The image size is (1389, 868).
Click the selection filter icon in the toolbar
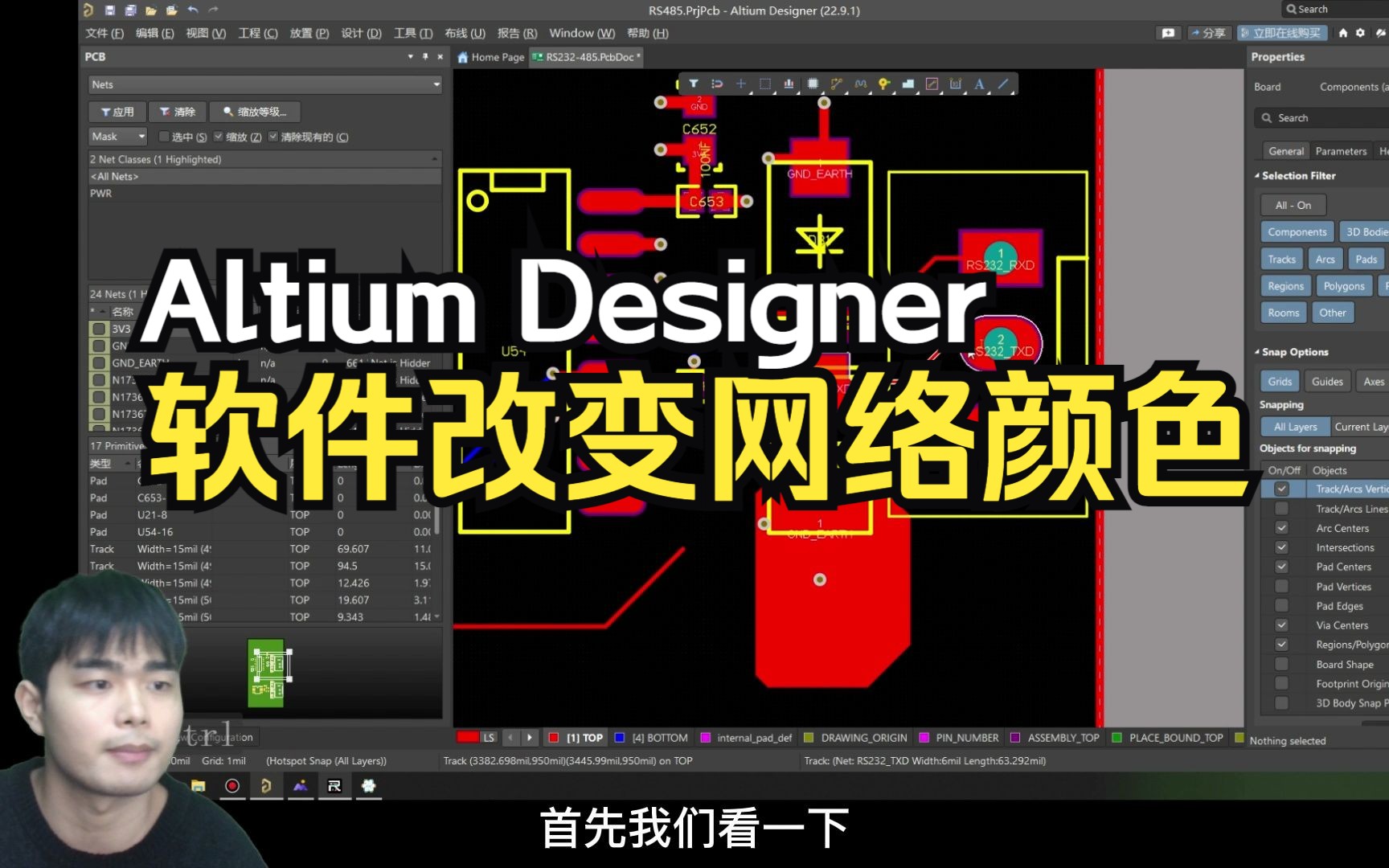(693, 84)
